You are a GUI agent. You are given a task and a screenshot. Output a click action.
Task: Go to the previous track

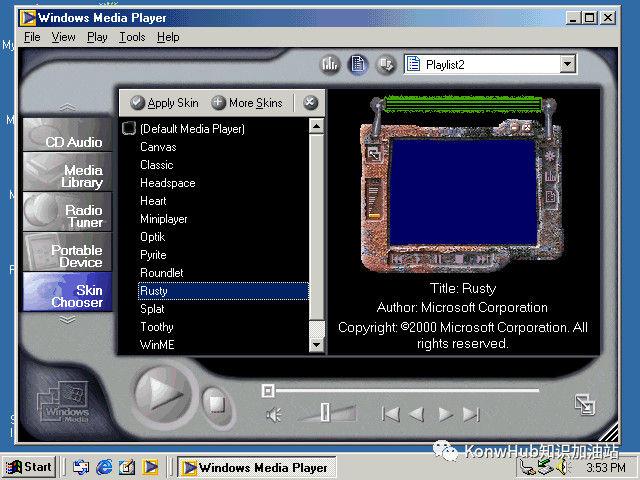coord(390,415)
